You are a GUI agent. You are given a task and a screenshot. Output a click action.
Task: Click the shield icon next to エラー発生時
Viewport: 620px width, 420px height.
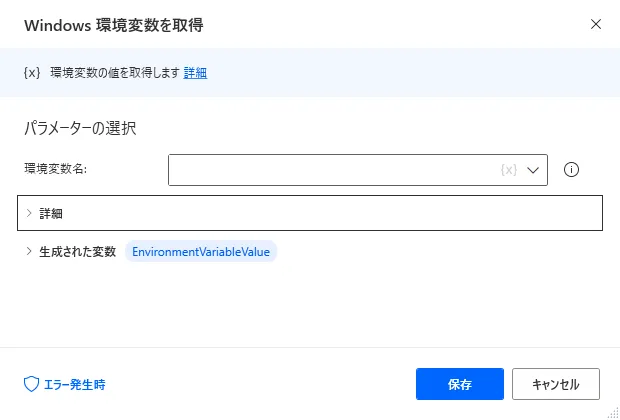(x=30, y=383)
